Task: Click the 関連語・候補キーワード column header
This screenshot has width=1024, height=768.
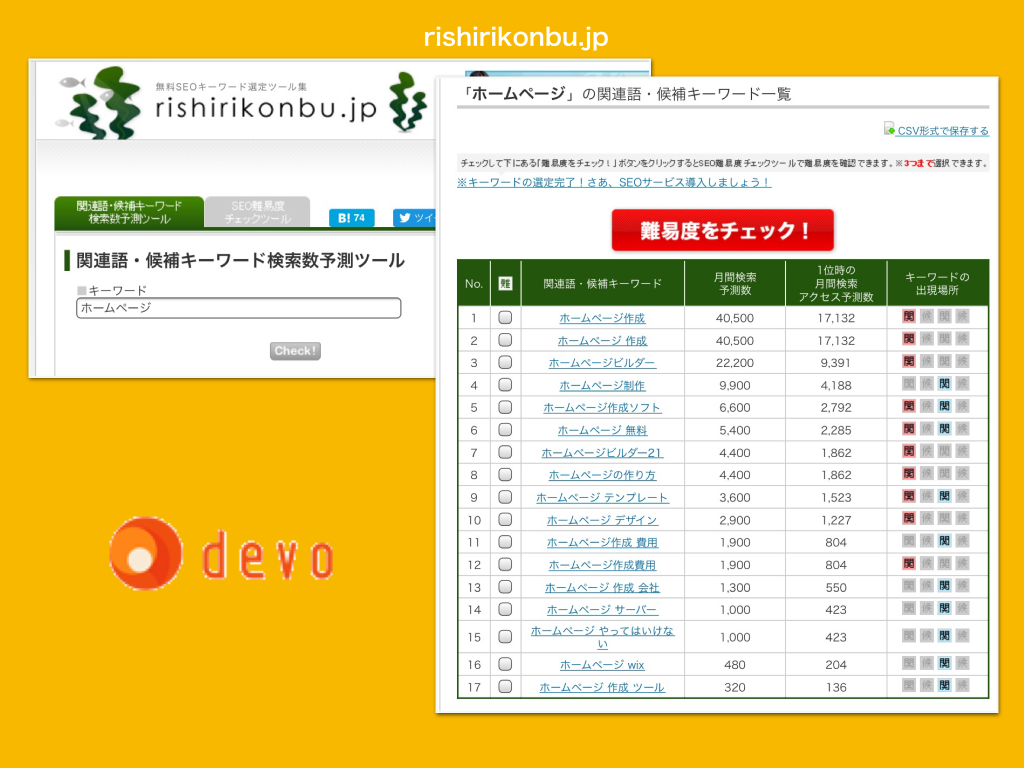Action: [602, 283]
